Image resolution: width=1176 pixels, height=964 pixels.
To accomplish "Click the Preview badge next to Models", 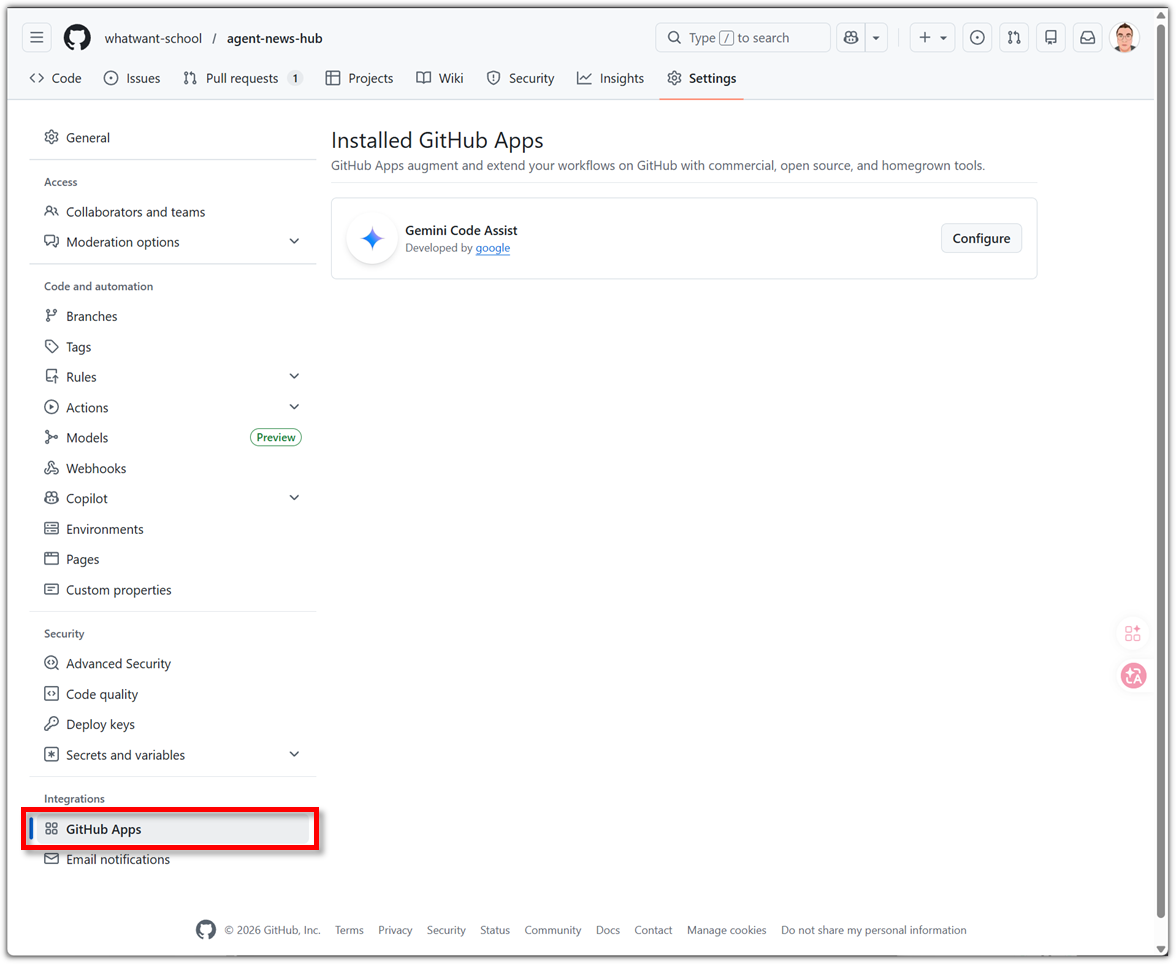I will click(276, 437).
